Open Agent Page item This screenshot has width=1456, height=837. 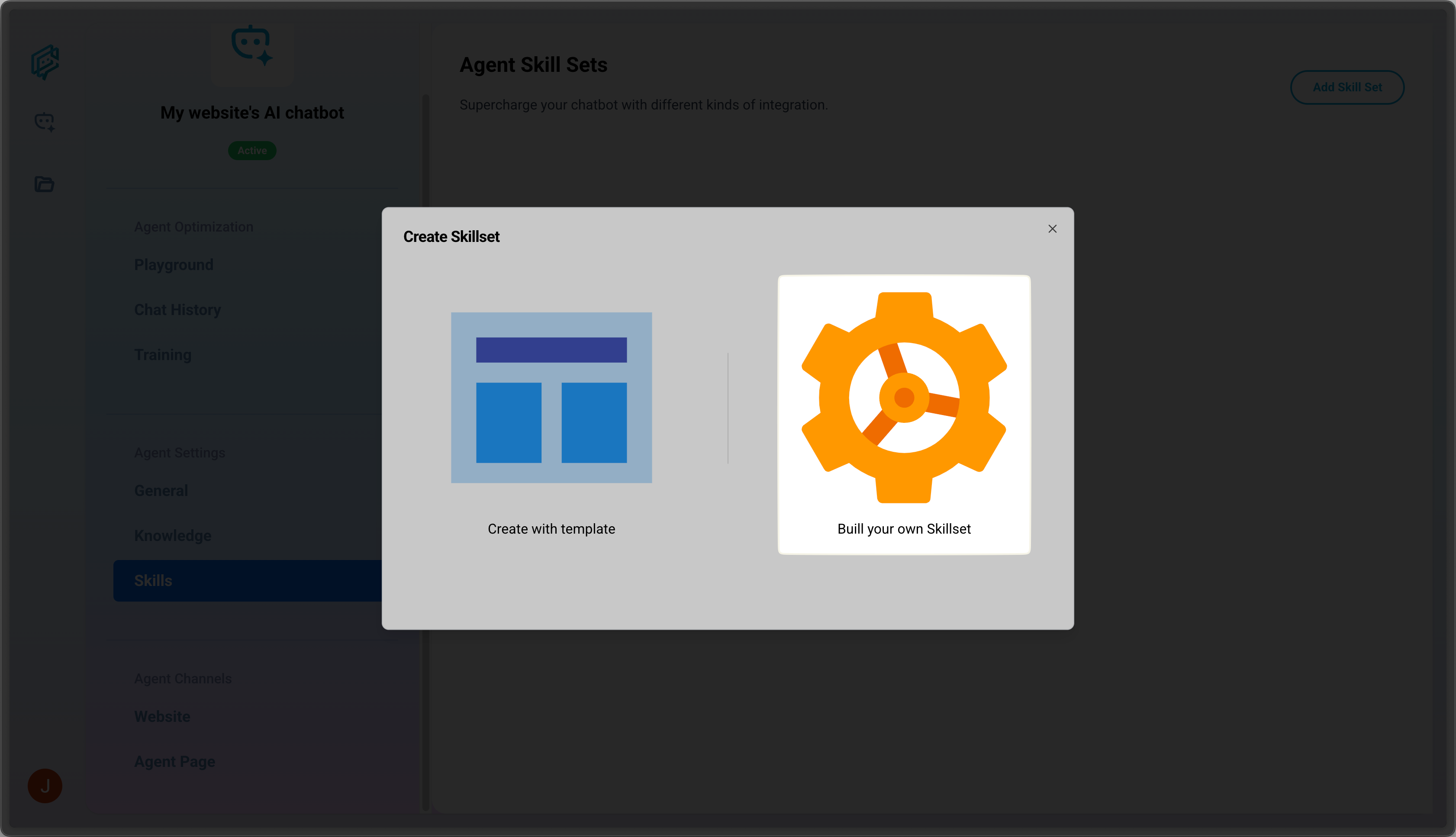pyautogui.click(x=175, y=762)
